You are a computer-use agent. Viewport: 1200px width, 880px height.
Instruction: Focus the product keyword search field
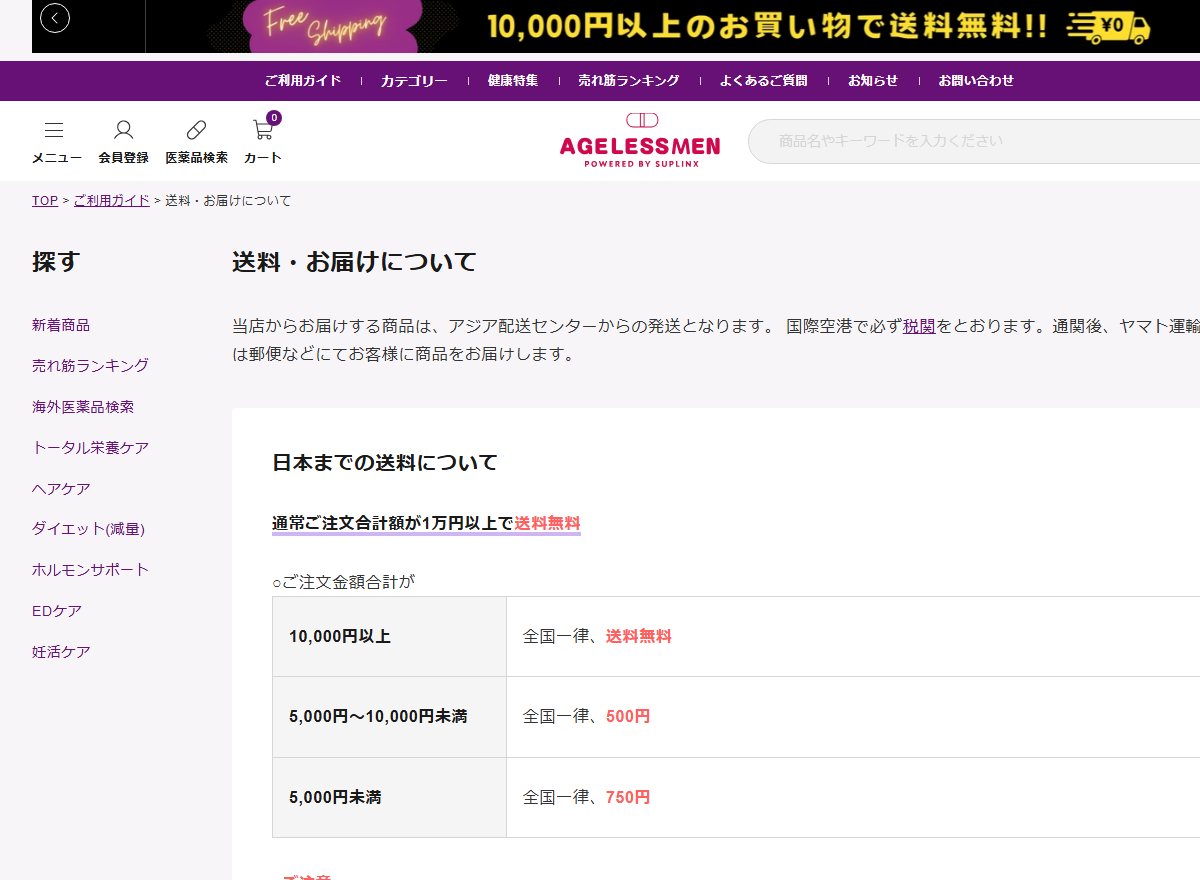(x=974, y=141)
